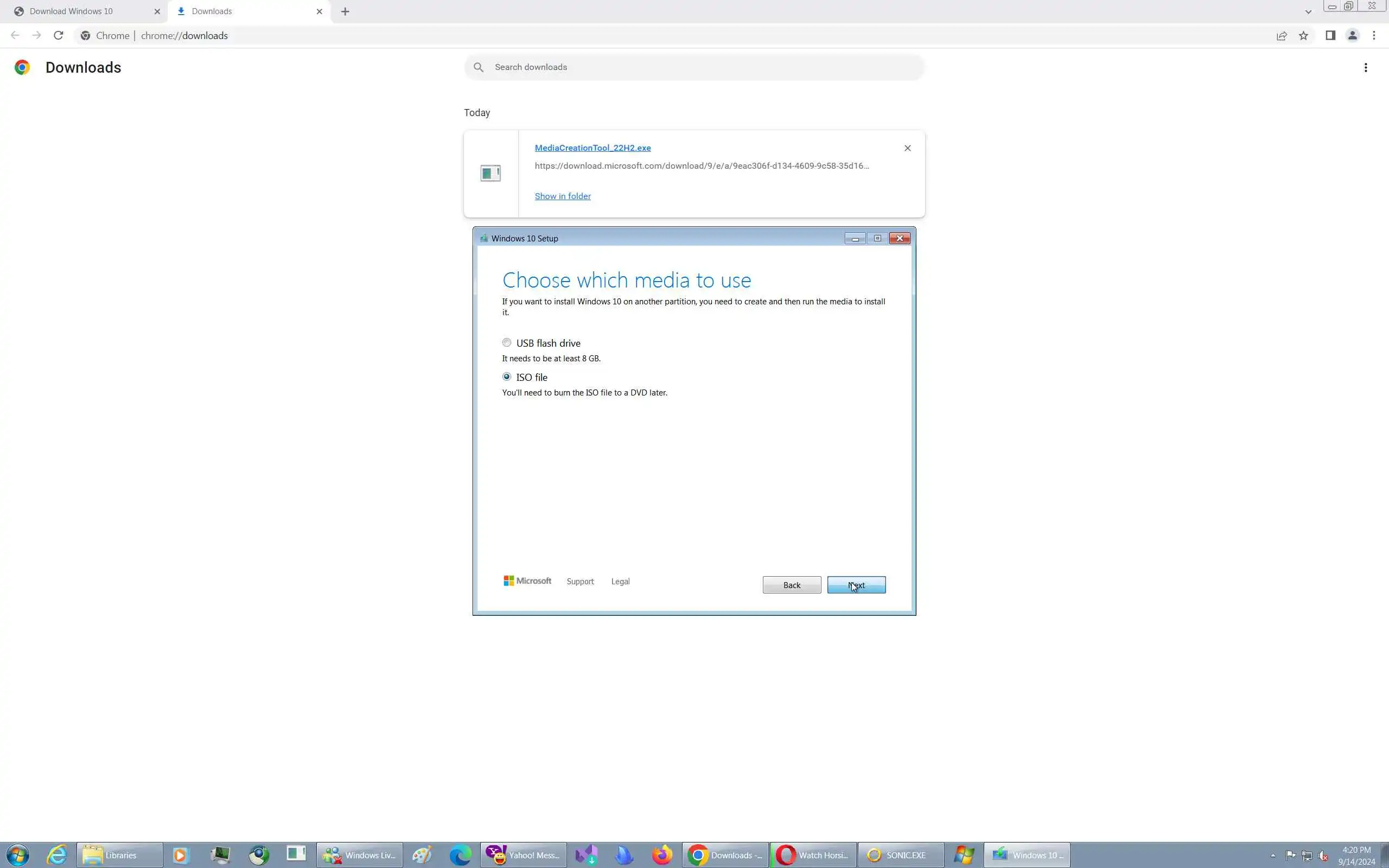Click the Chrome profile avatar icon

(1352, 36)
